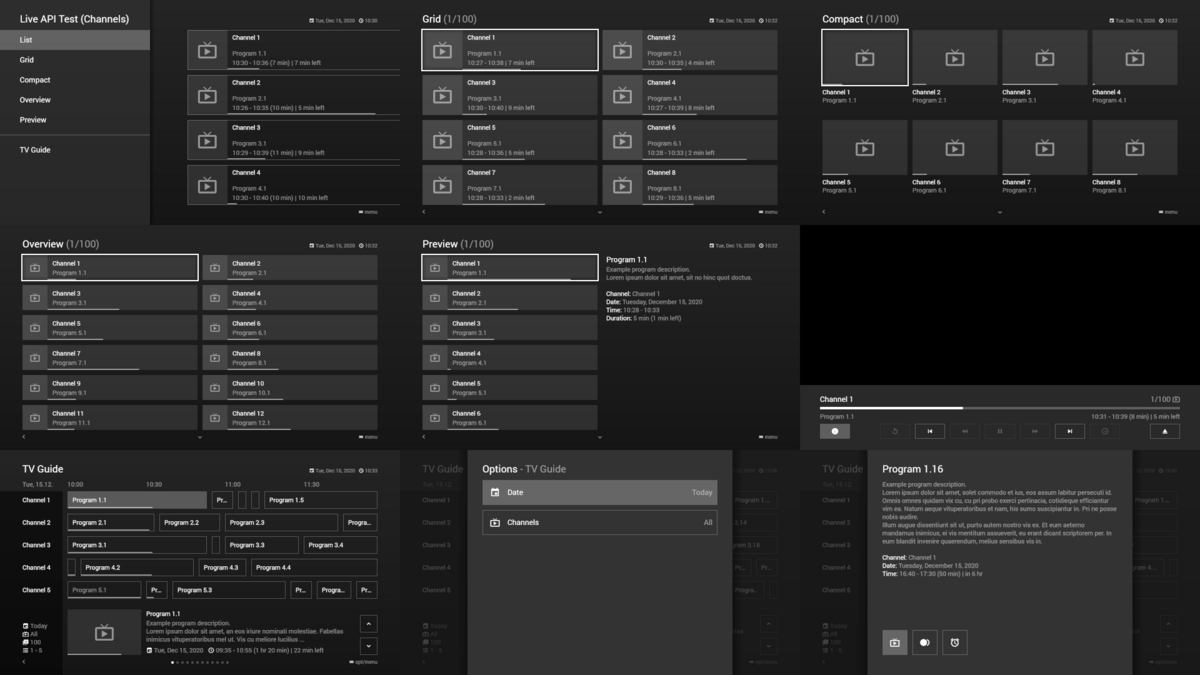Image resolution: width=1200 pixels, height=675 pixels.
Task: Choose Program 4.4 in the TV Guide
Action: tap(313, 567)
